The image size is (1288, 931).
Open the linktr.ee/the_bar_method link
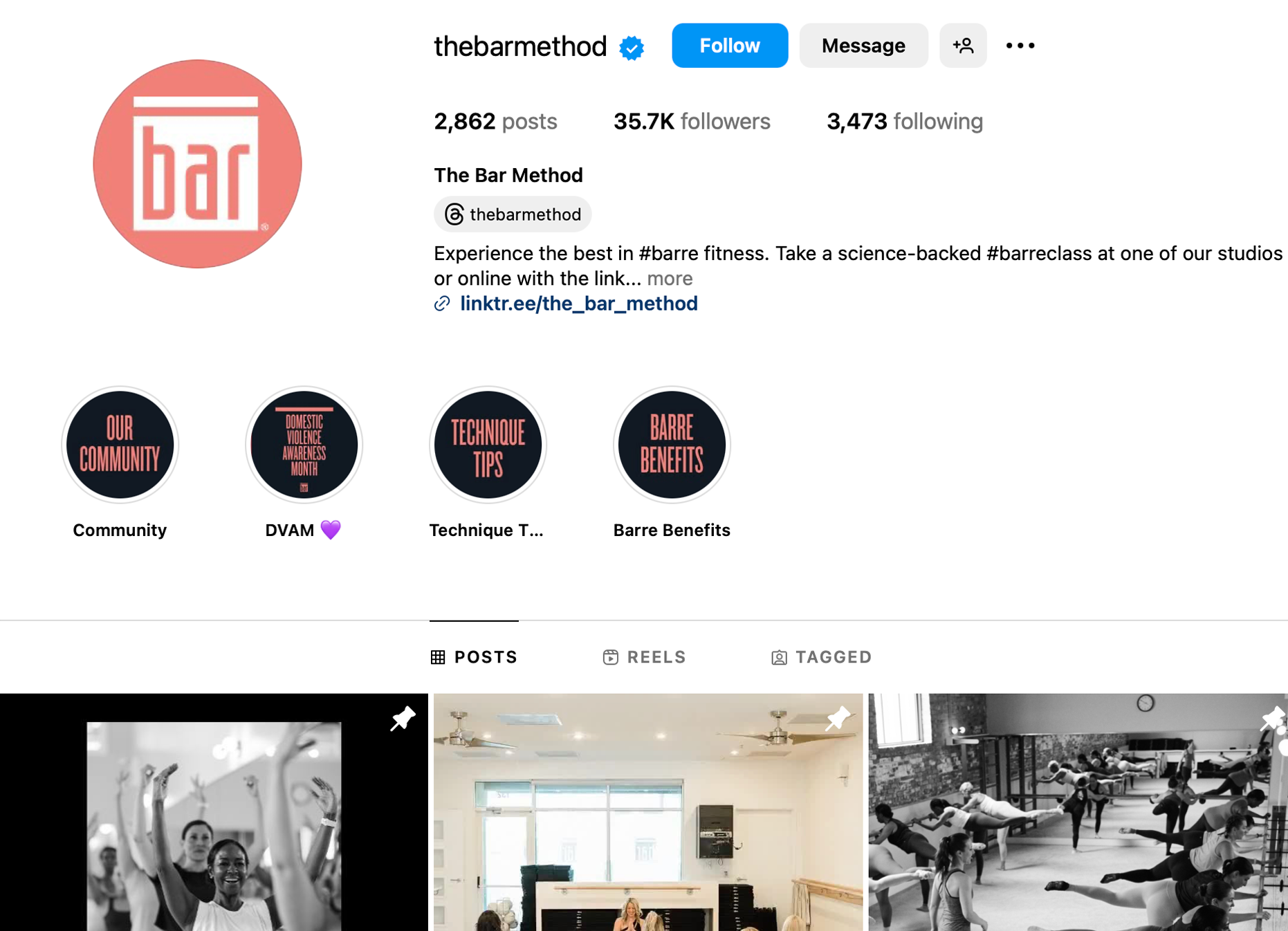(578, 304)
